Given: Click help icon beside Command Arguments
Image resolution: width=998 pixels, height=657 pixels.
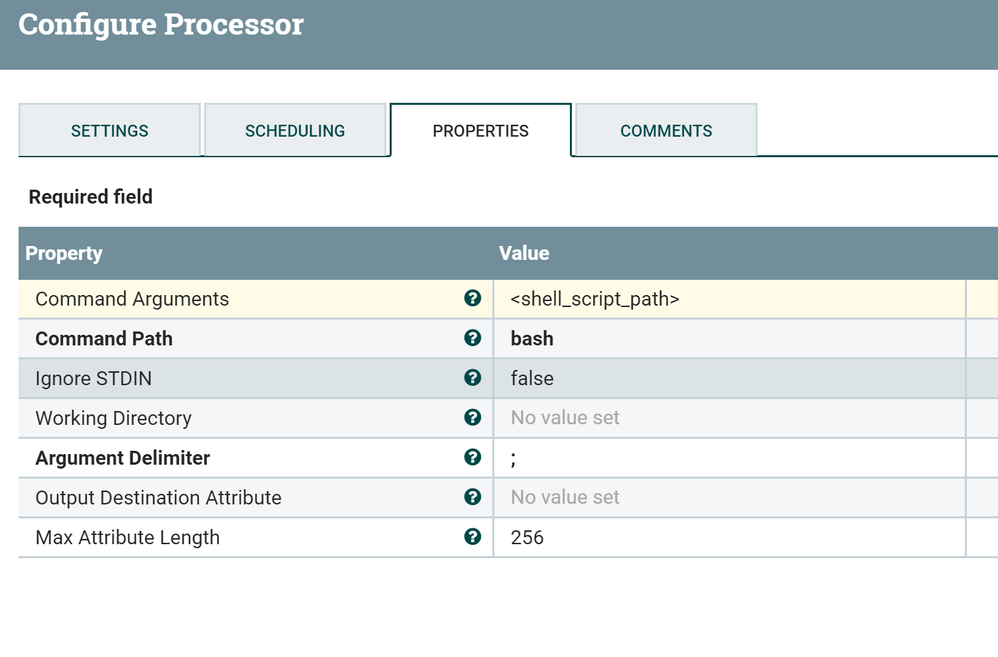Looking at the screenshot, I should click(472, 298).
